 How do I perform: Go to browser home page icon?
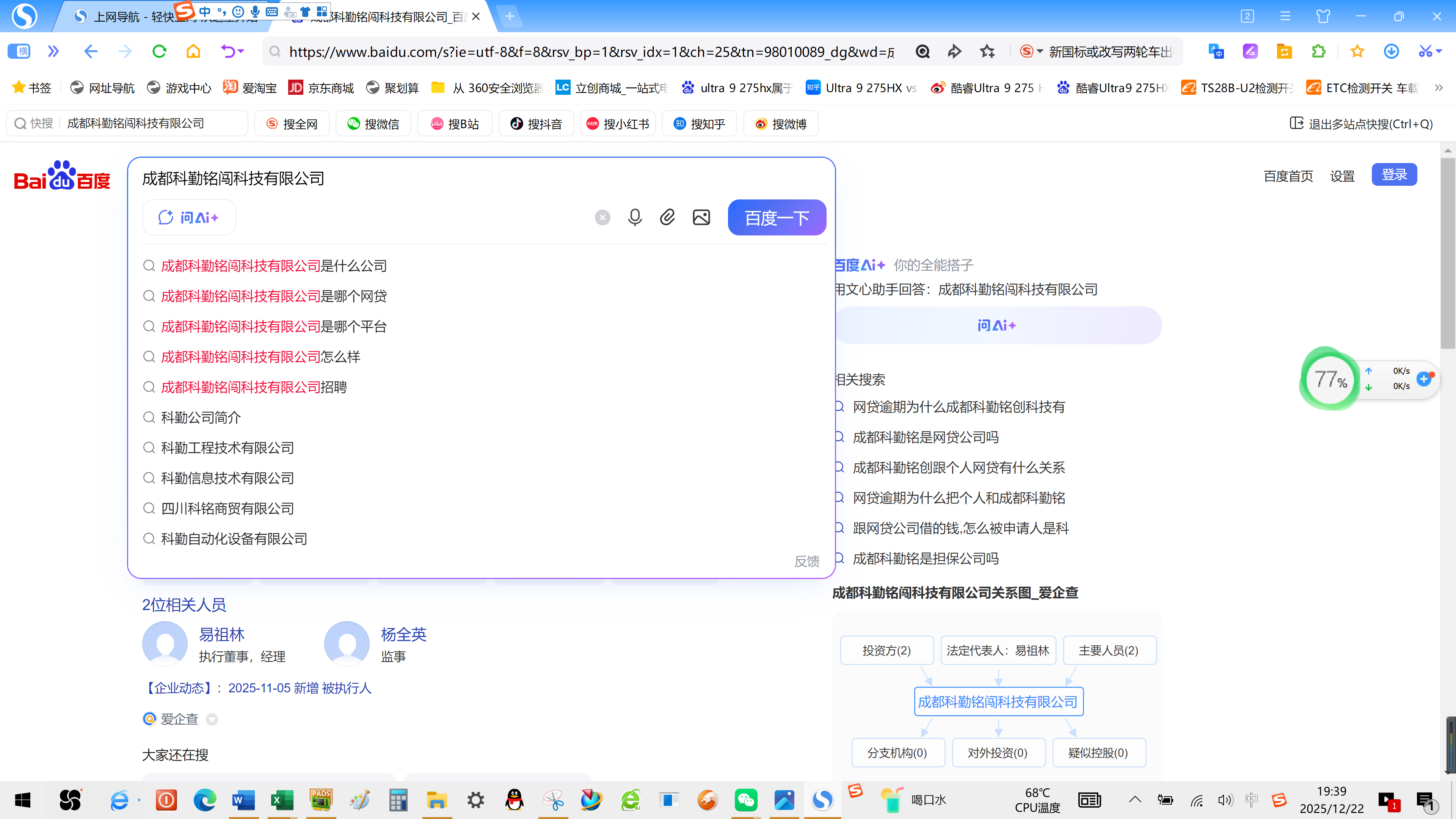[193, 52]
